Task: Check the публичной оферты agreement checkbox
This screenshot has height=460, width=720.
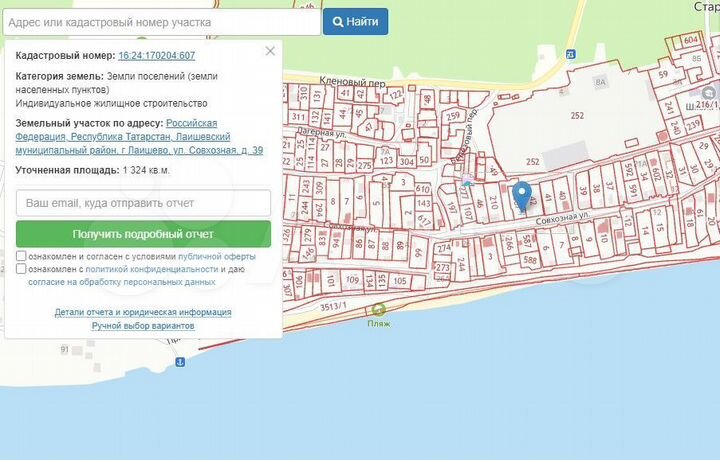Action: [21, 256]
